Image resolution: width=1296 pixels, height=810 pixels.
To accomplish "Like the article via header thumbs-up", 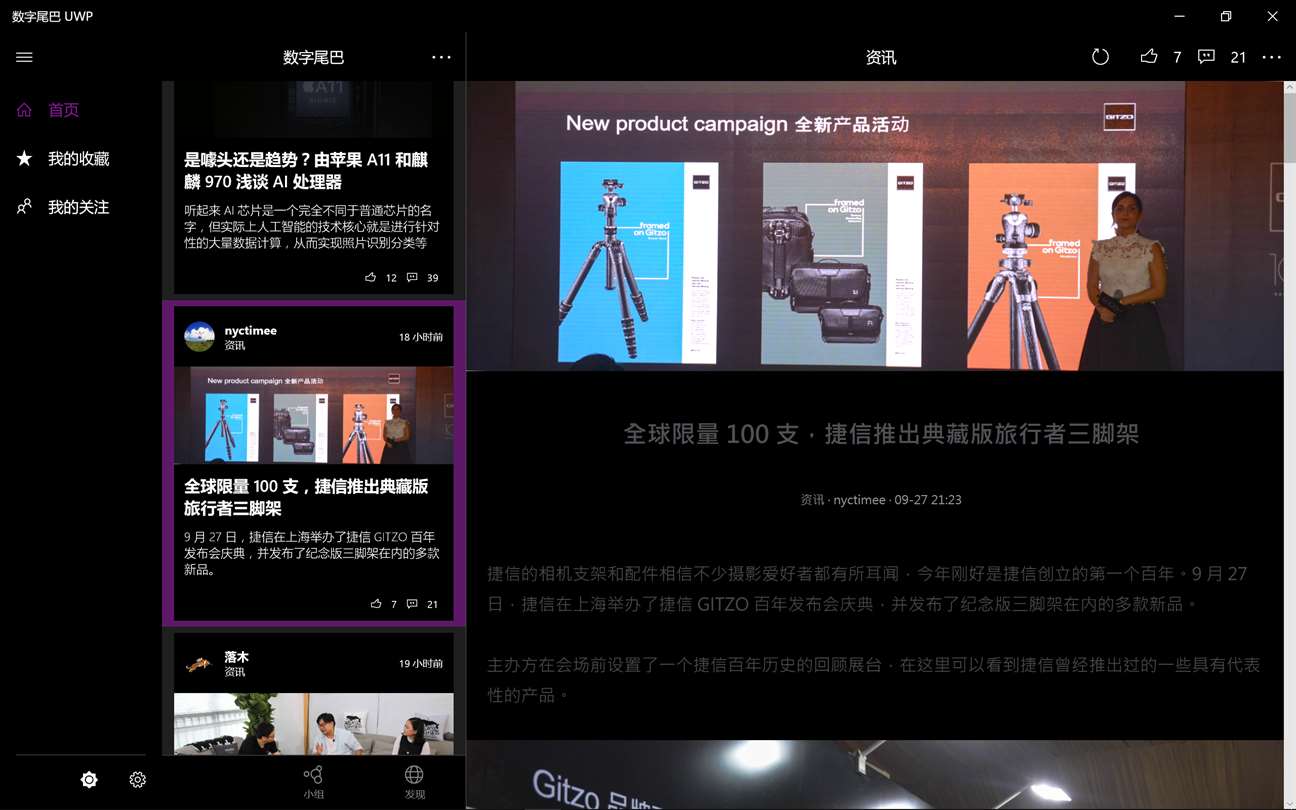I will tap(1148, 57).
